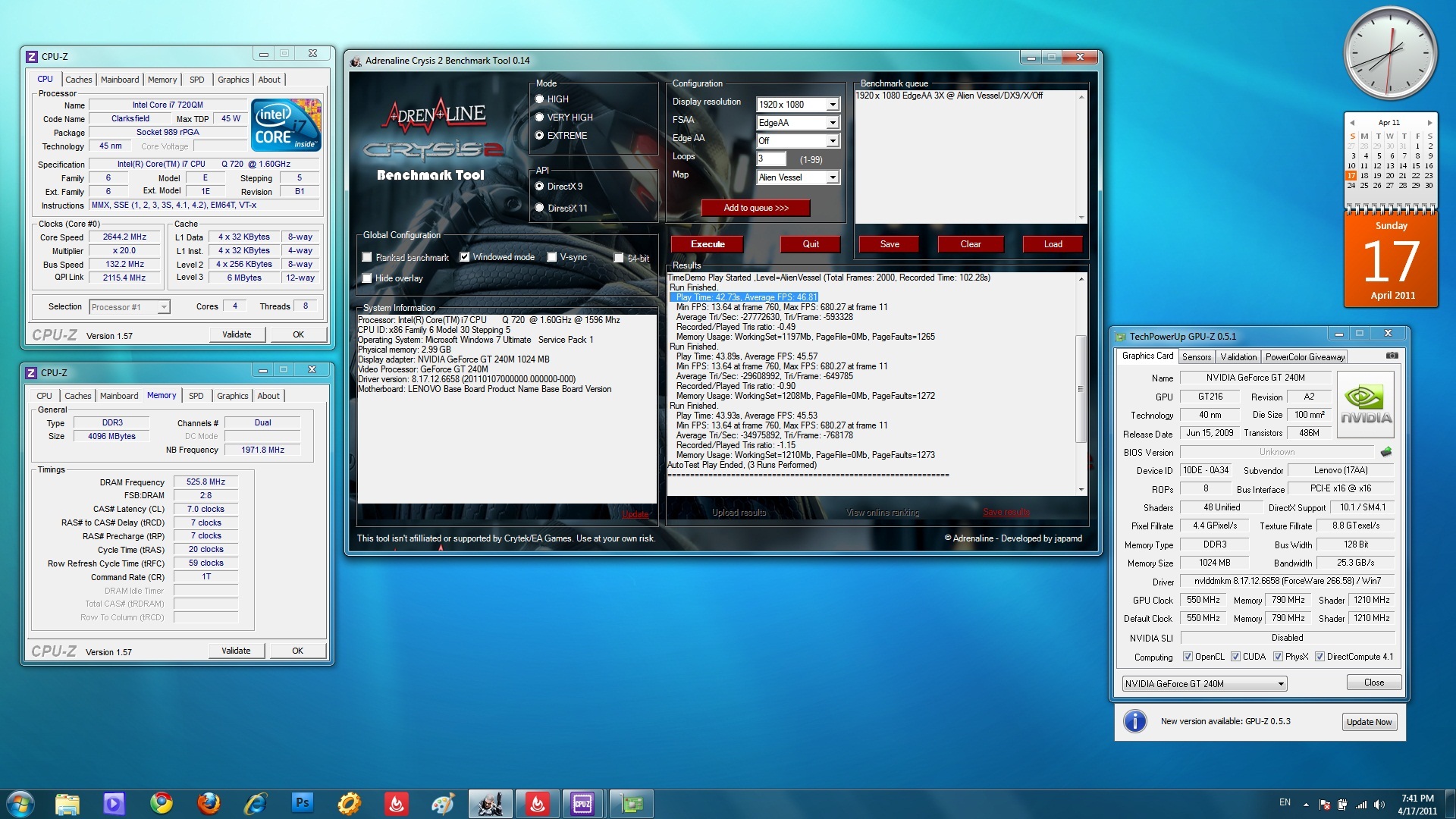Expand the Map dropdown showing Alien Vessel
This screenshot has width=1456, height=819.
click(832, 177)
